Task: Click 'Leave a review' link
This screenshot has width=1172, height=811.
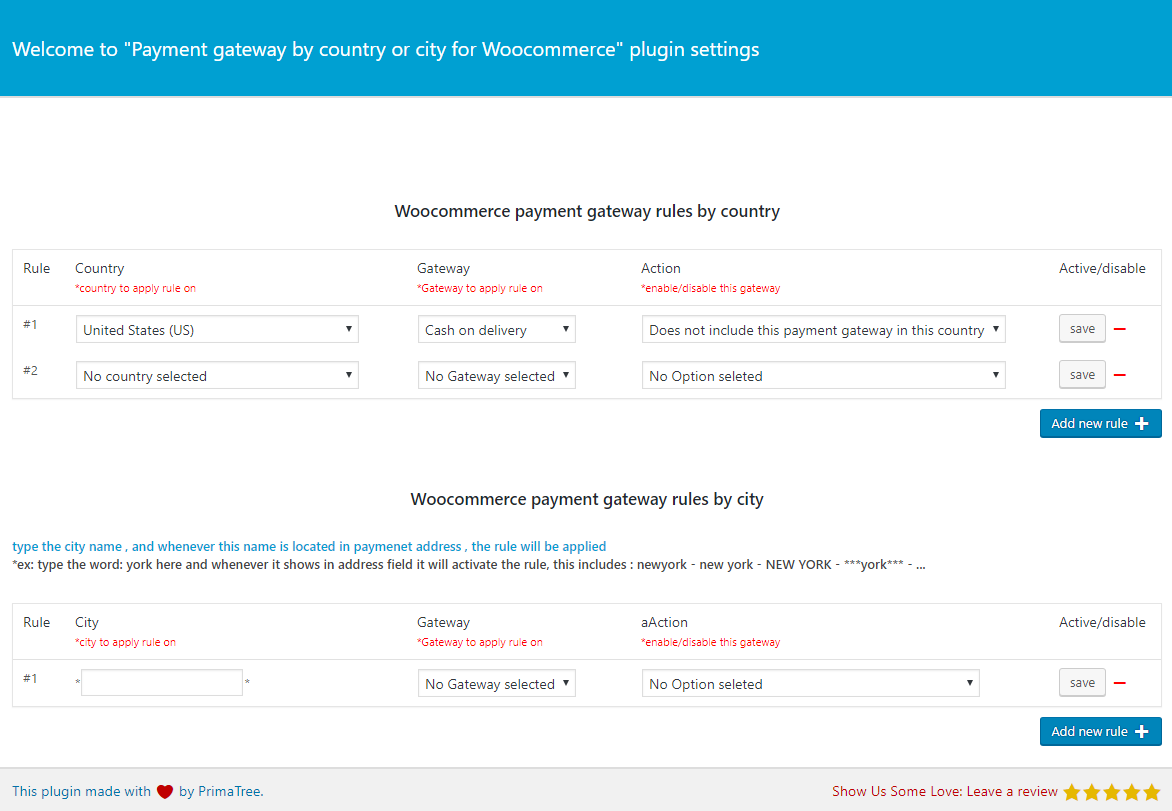Action: (1011, 791)
